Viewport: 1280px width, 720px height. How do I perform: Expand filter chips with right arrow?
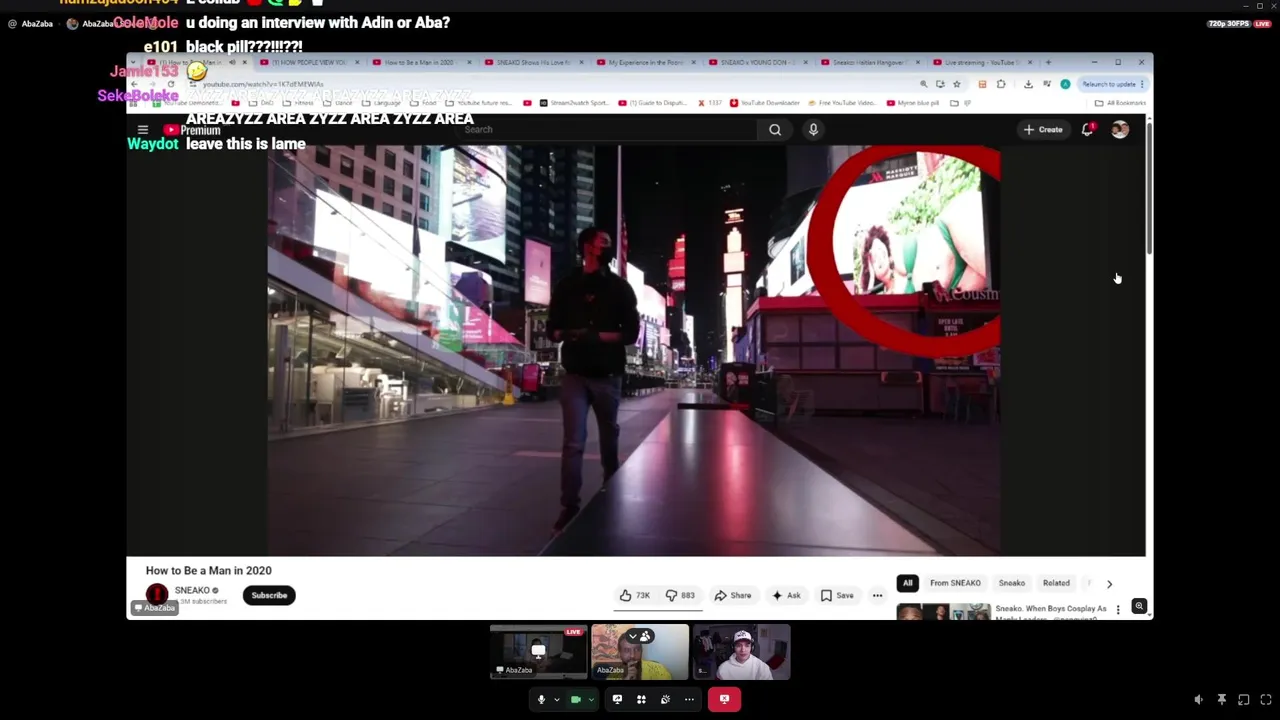pos(1109,583)
